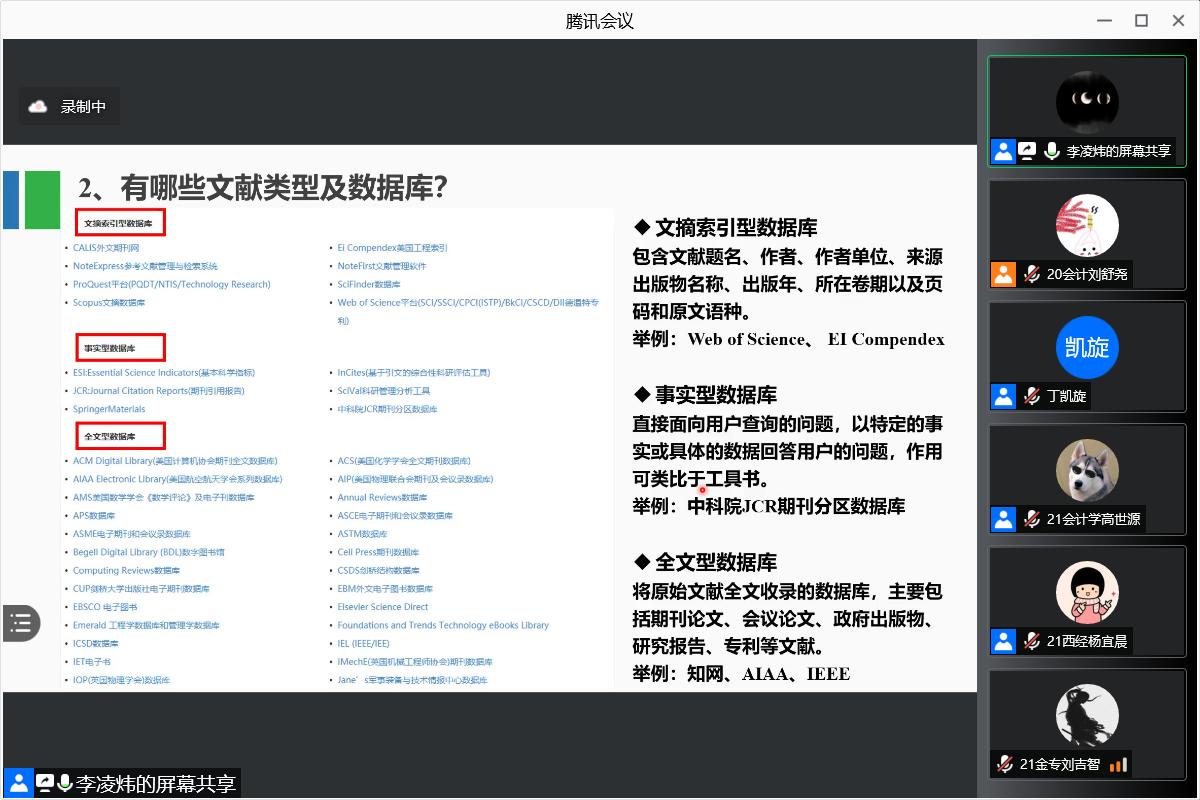Click the orange signal bars icon for 21金专刘吉智

tap(1118, 765)
